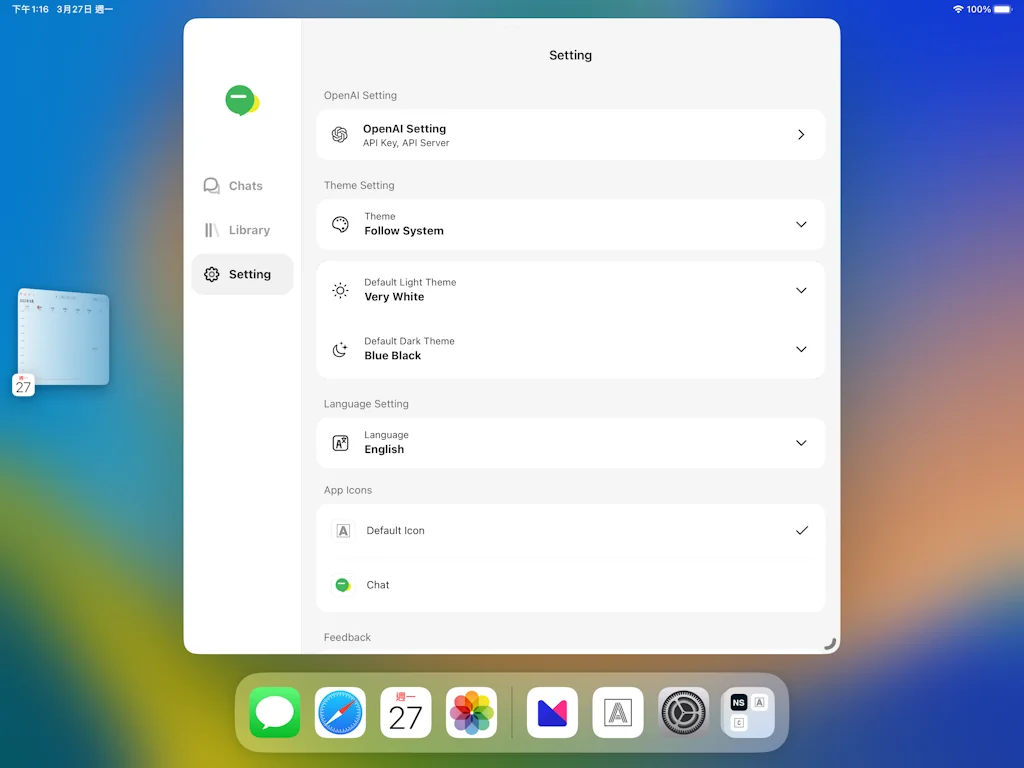Image resolution: width=1024 pixels, height=768 pixels.
Task: Tap the green app avatar atop the sidebar
Action: point(242,100)
